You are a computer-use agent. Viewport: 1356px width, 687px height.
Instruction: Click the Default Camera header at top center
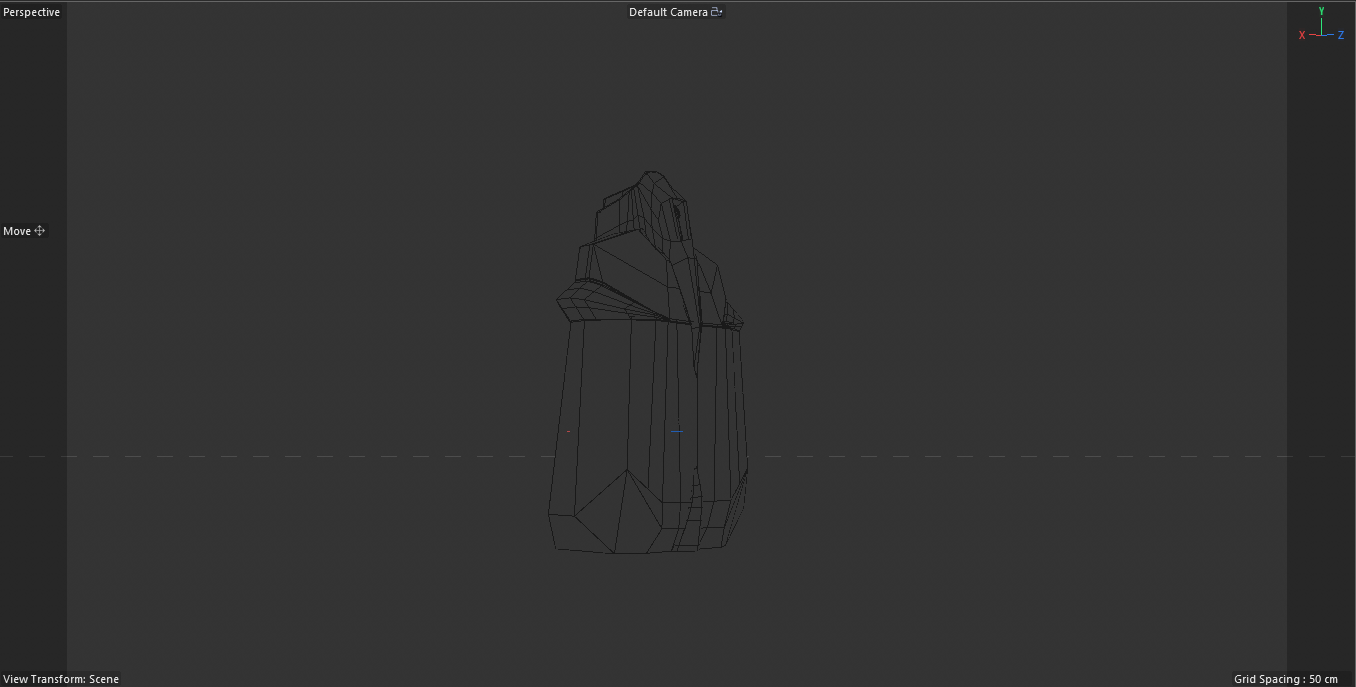pyautogui.click(x=670, y=11)
